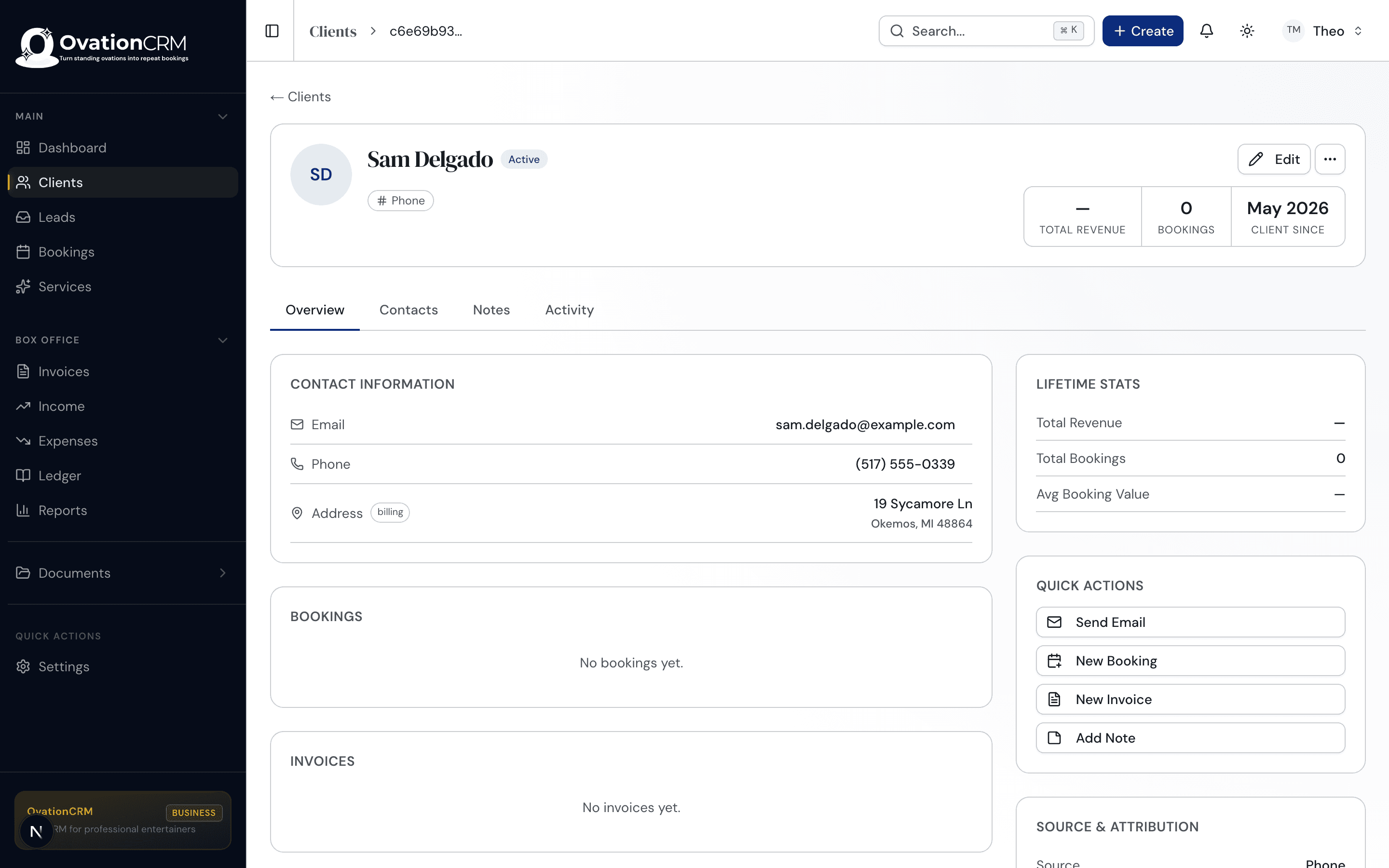Image resolution: width=1389 pixels, height=868 pixels.
Task: Click the Lifetime Stats Total Revenue row
Action: (1190, 423)
